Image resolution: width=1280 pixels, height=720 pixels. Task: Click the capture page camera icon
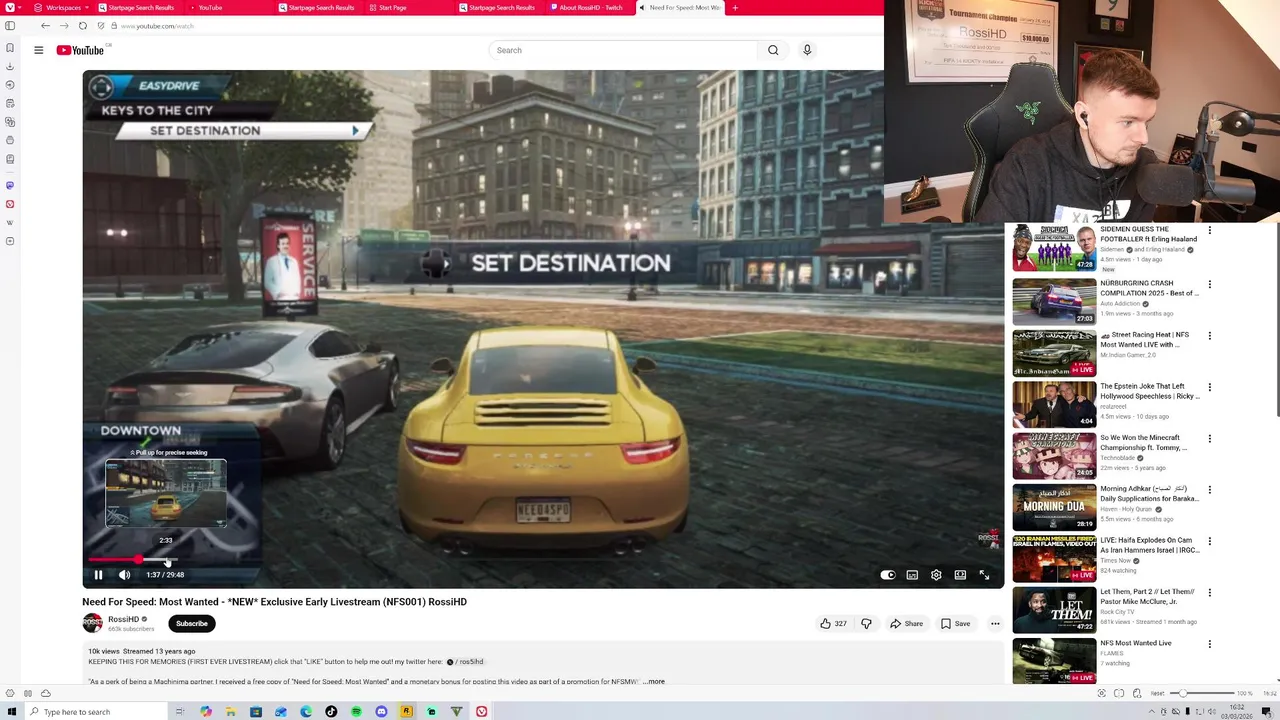[x=1102, y=693]
